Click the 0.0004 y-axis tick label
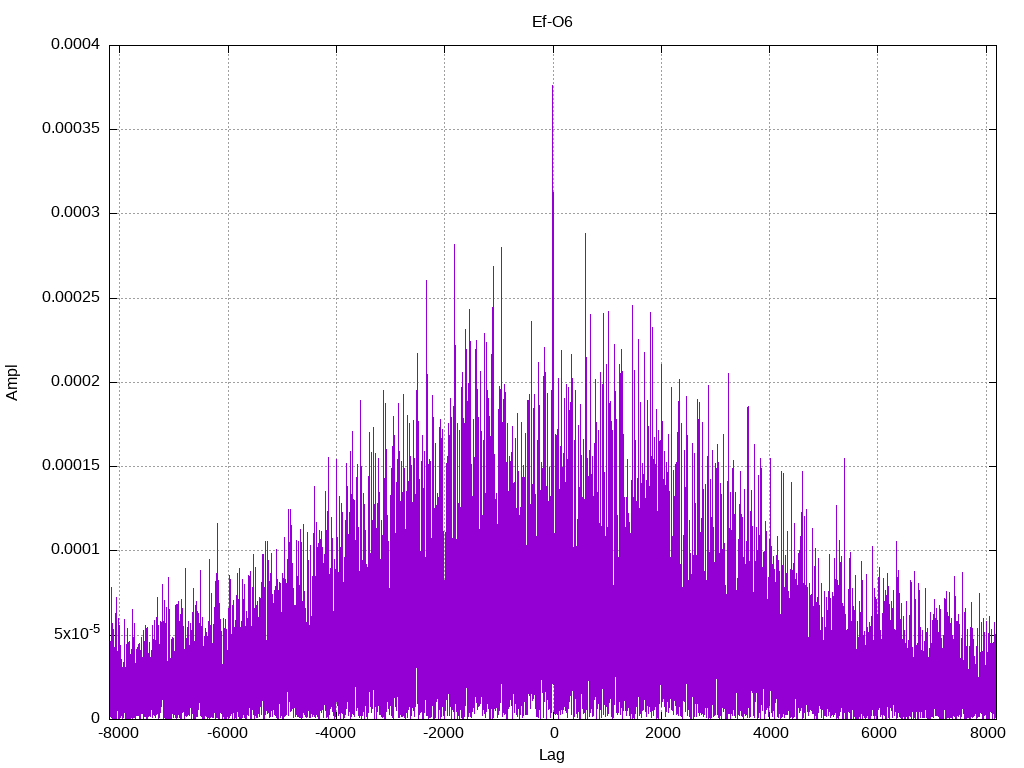This screenshot has width=1024, height=768. point(76,44)
